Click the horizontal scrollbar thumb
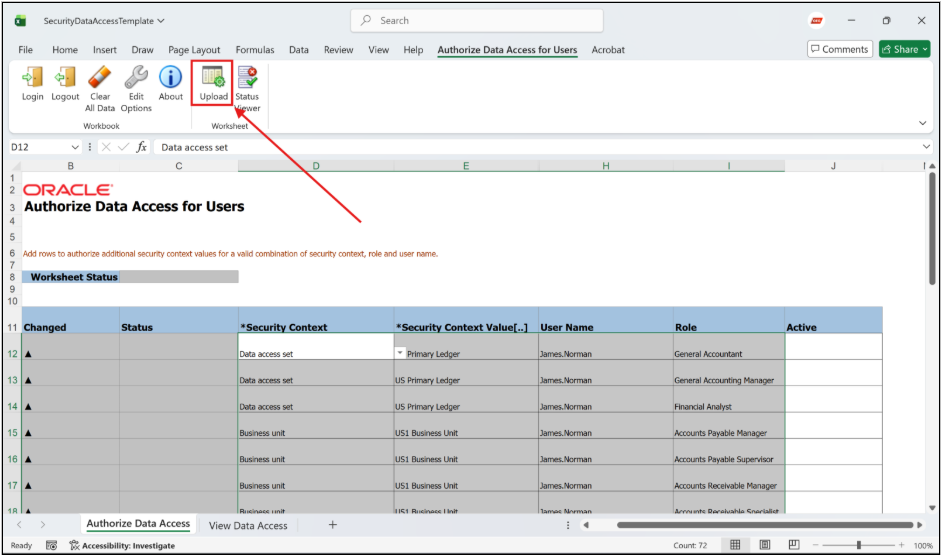 tap(765, 525)
